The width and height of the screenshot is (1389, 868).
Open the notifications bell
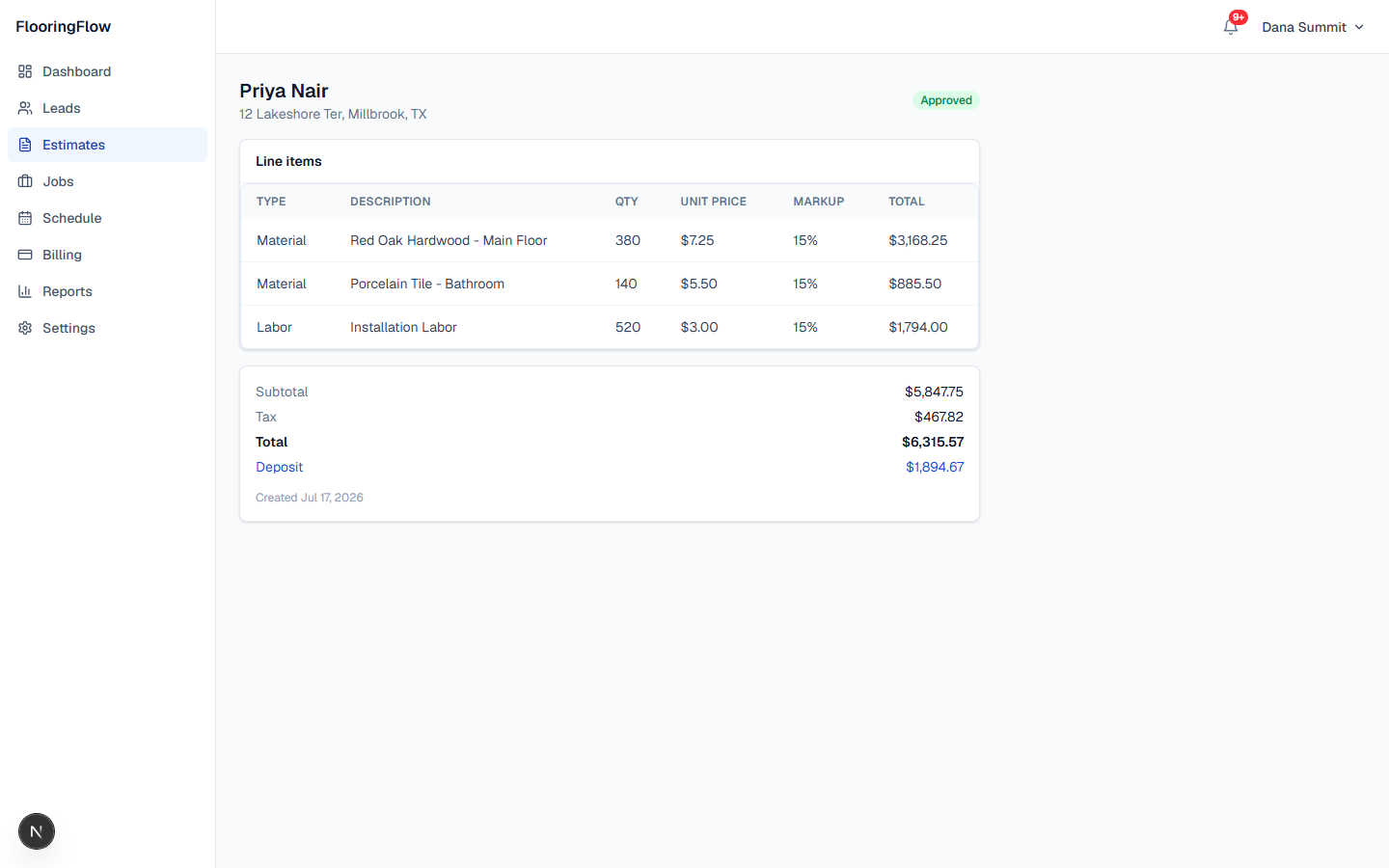(1231, 27)
